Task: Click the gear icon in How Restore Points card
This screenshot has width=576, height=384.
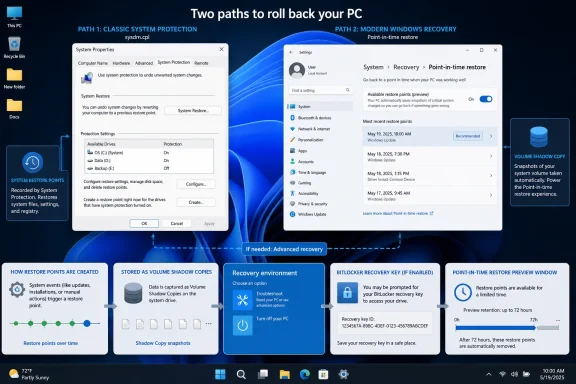Action: tap(17, 290)
